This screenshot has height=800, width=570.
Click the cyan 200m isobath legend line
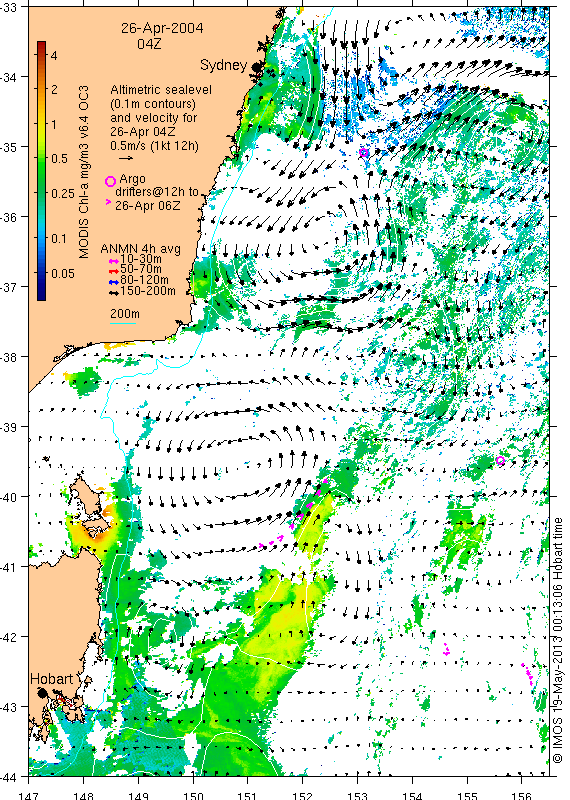coord(123,323)
